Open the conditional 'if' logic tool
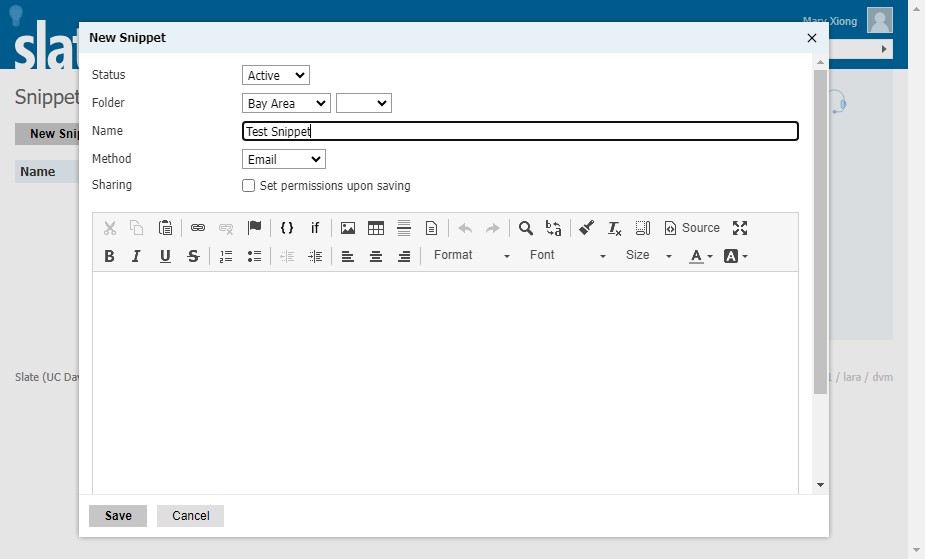Image resolution: width=925 pixels, height=559 pixels. coord(314,228)
